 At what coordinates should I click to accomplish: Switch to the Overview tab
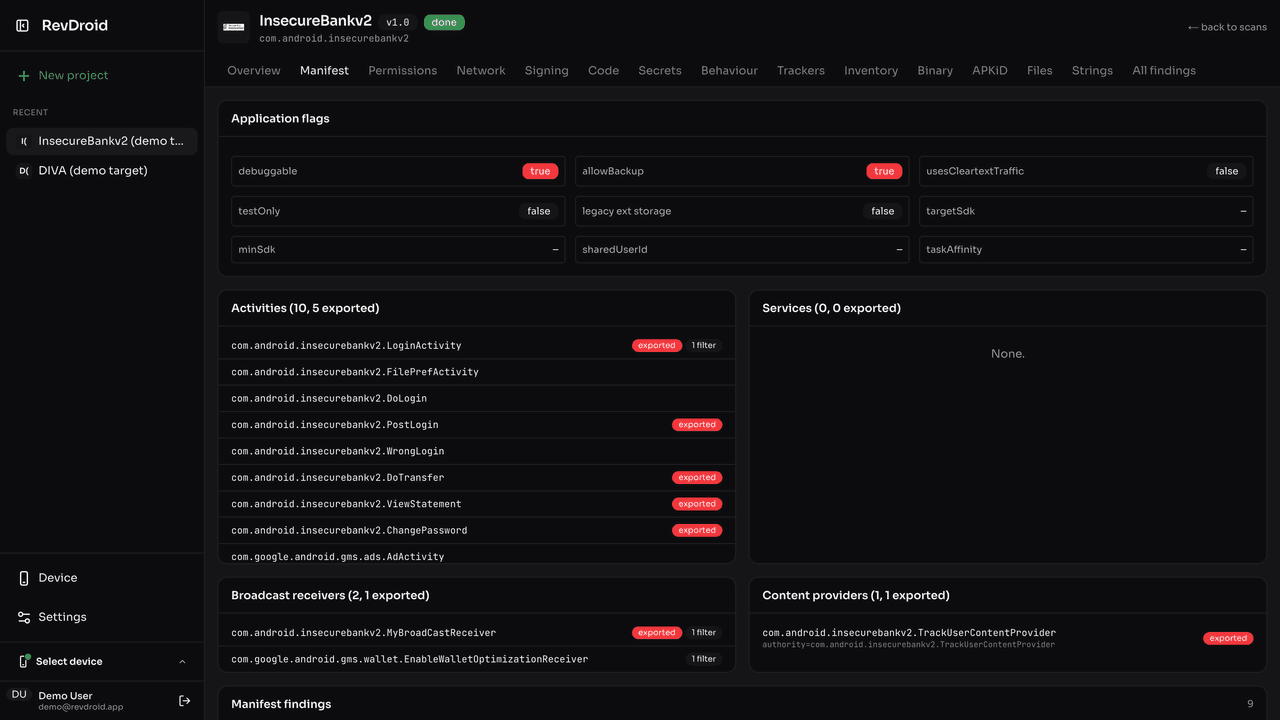(254, 71)
